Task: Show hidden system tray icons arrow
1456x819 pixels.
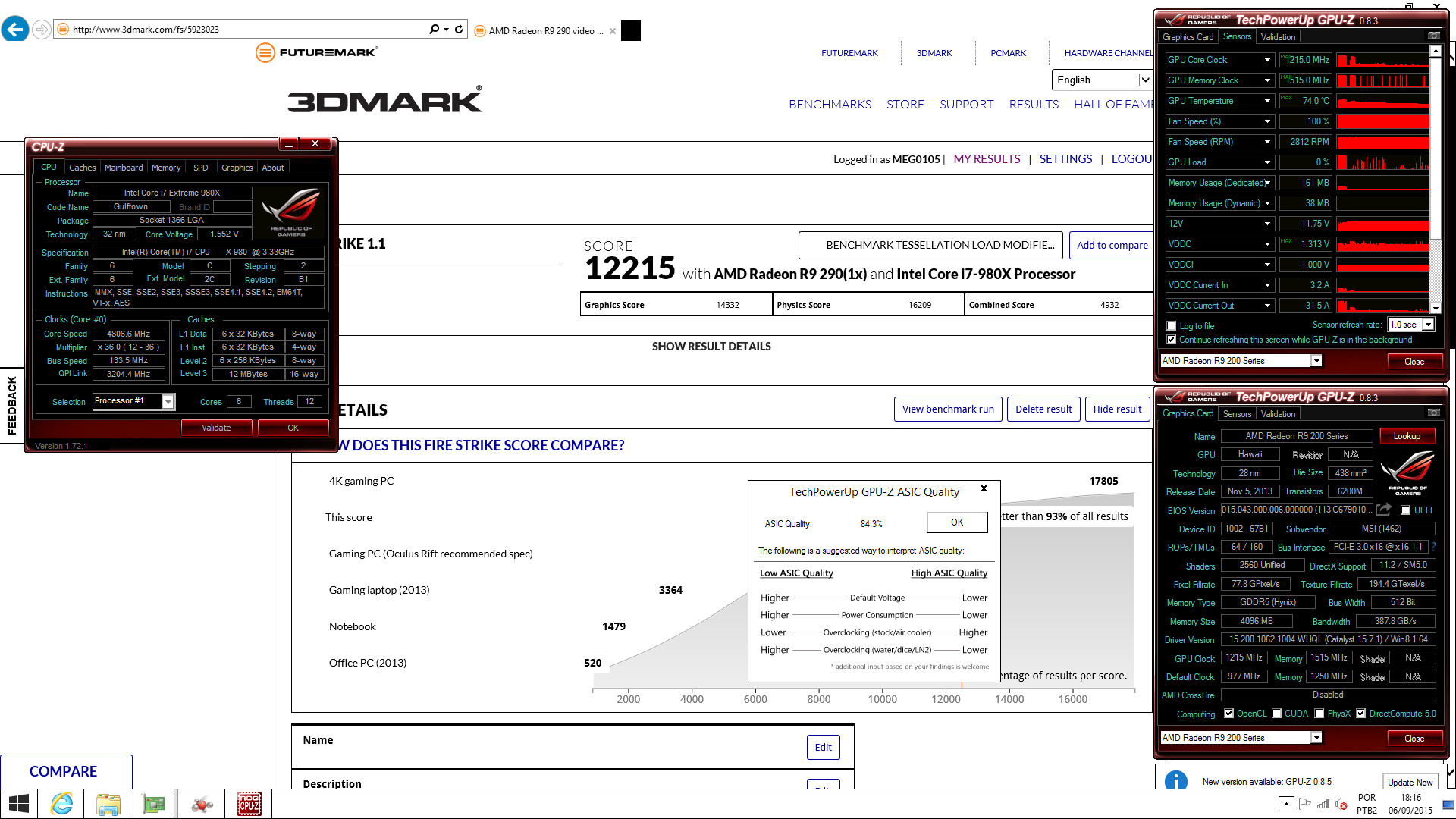Action: tap(1286, 804)
